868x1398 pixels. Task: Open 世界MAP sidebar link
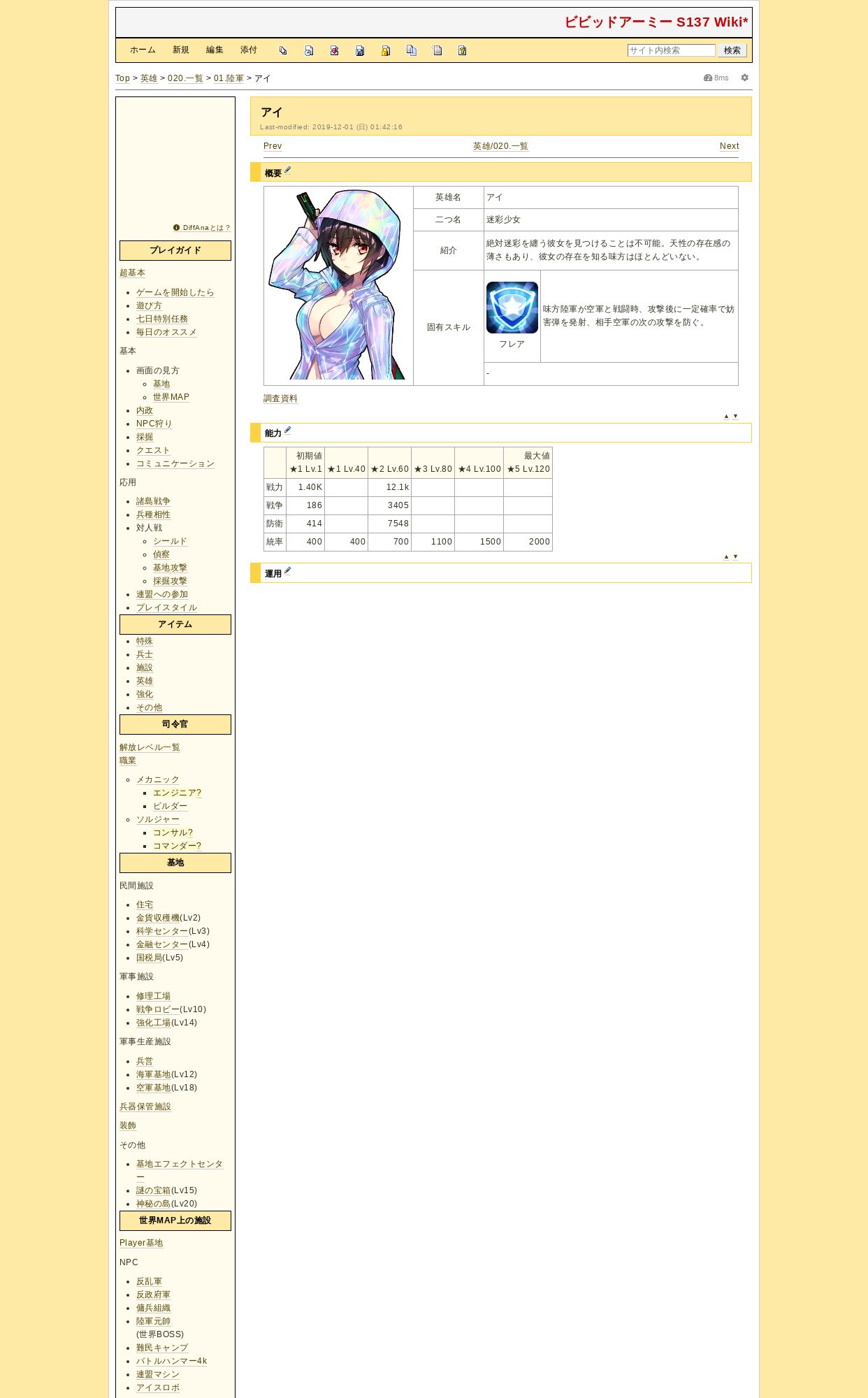[171, 397]
